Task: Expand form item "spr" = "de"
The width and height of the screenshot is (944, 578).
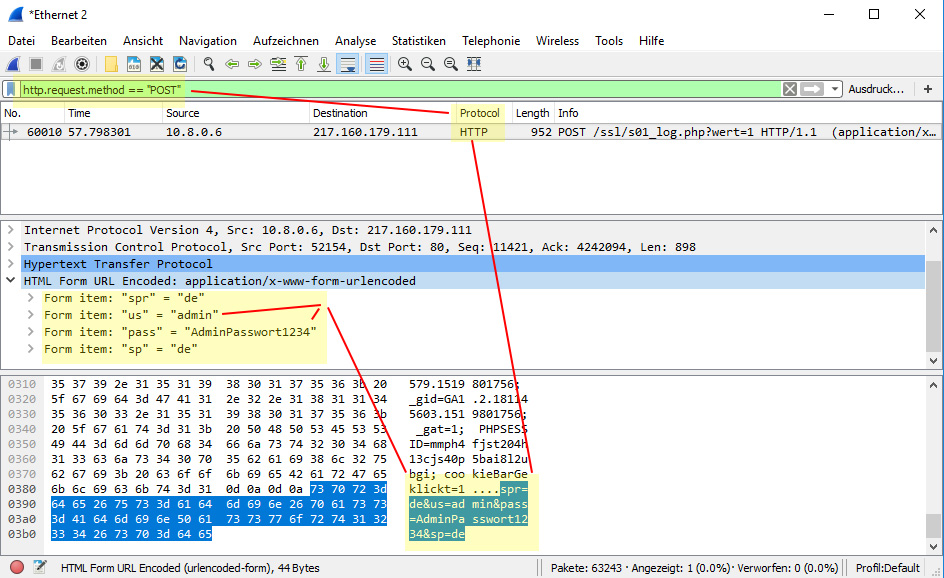Action: pyautogui.click(x=30, y=298)
